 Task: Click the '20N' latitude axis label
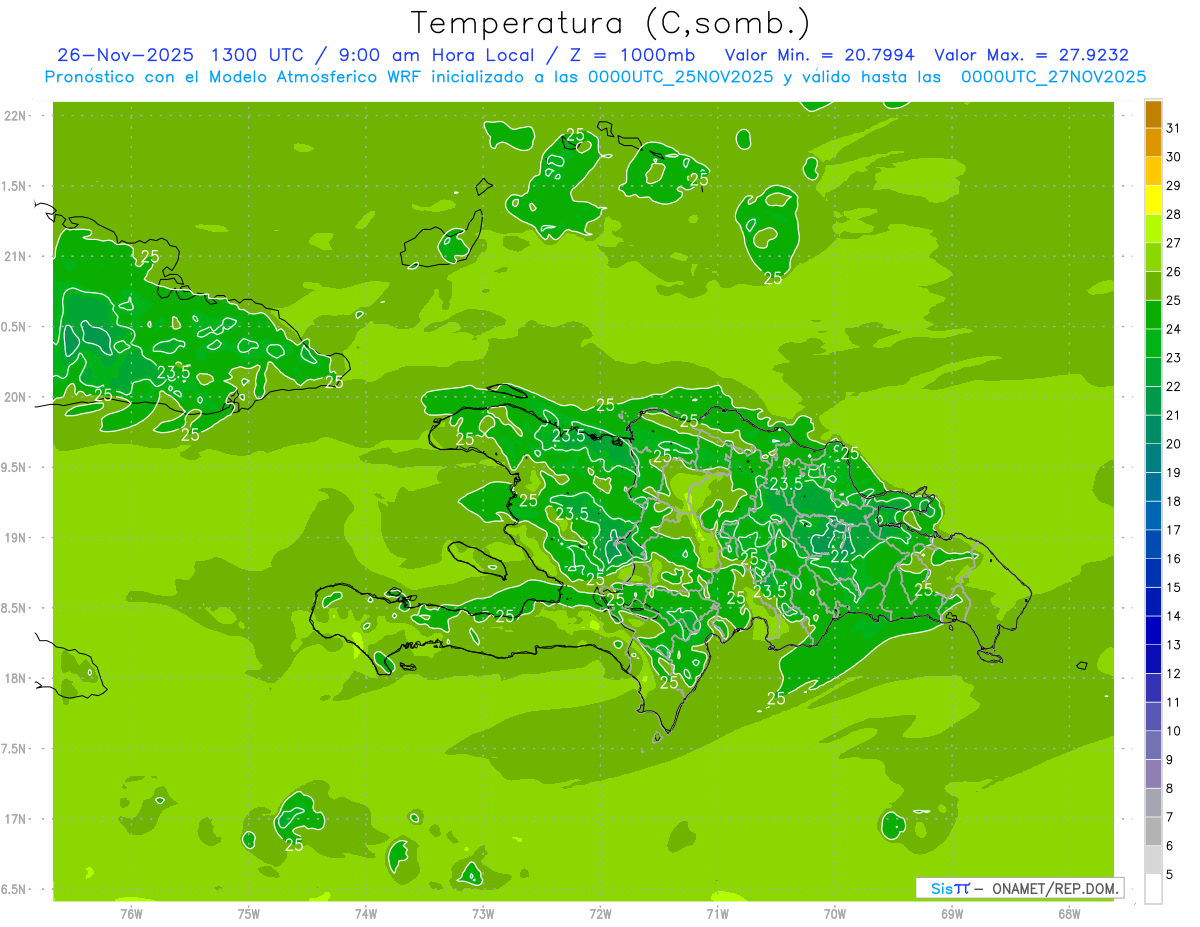17,397
